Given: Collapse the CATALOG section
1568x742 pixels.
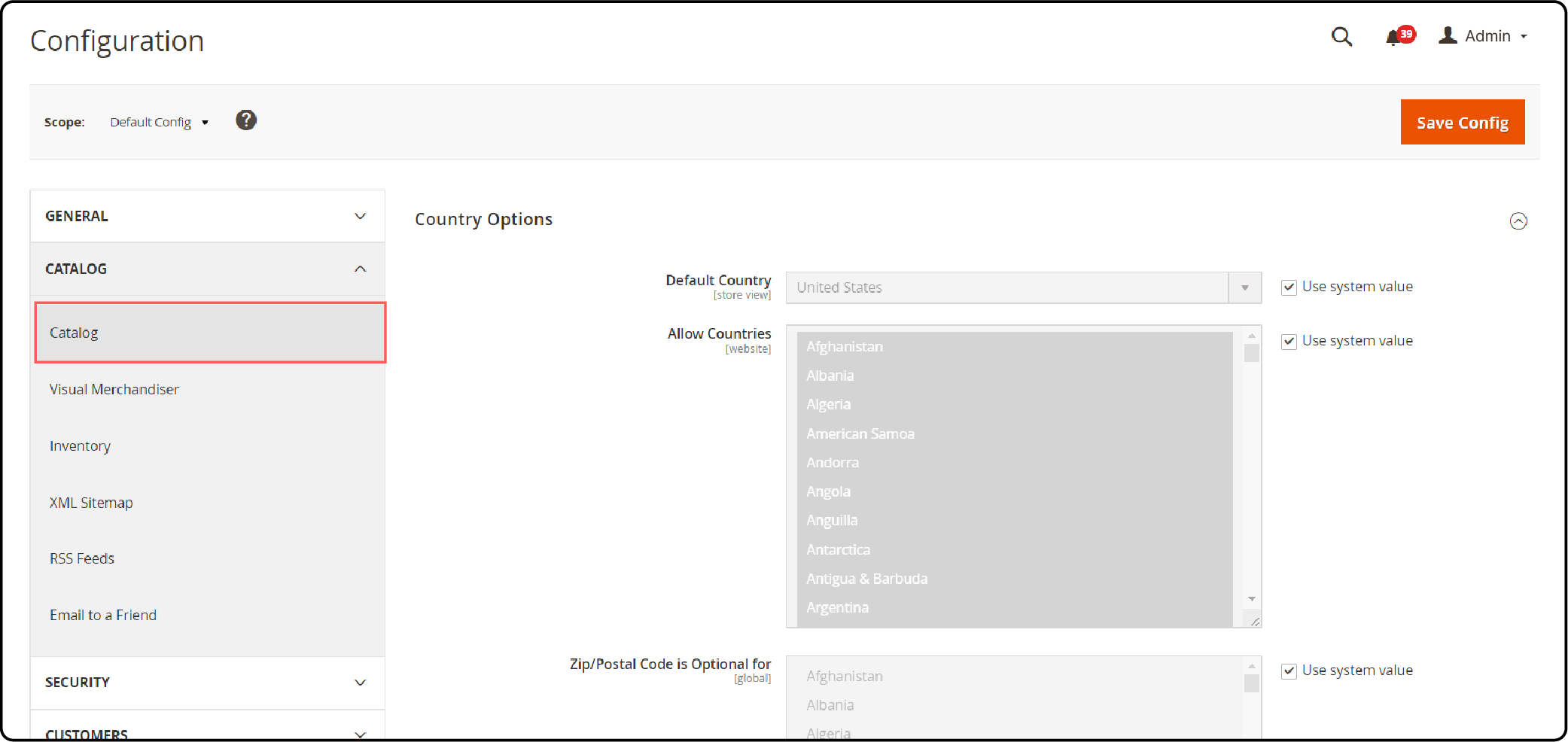Looking at the screenshot, I should point(208,269).
